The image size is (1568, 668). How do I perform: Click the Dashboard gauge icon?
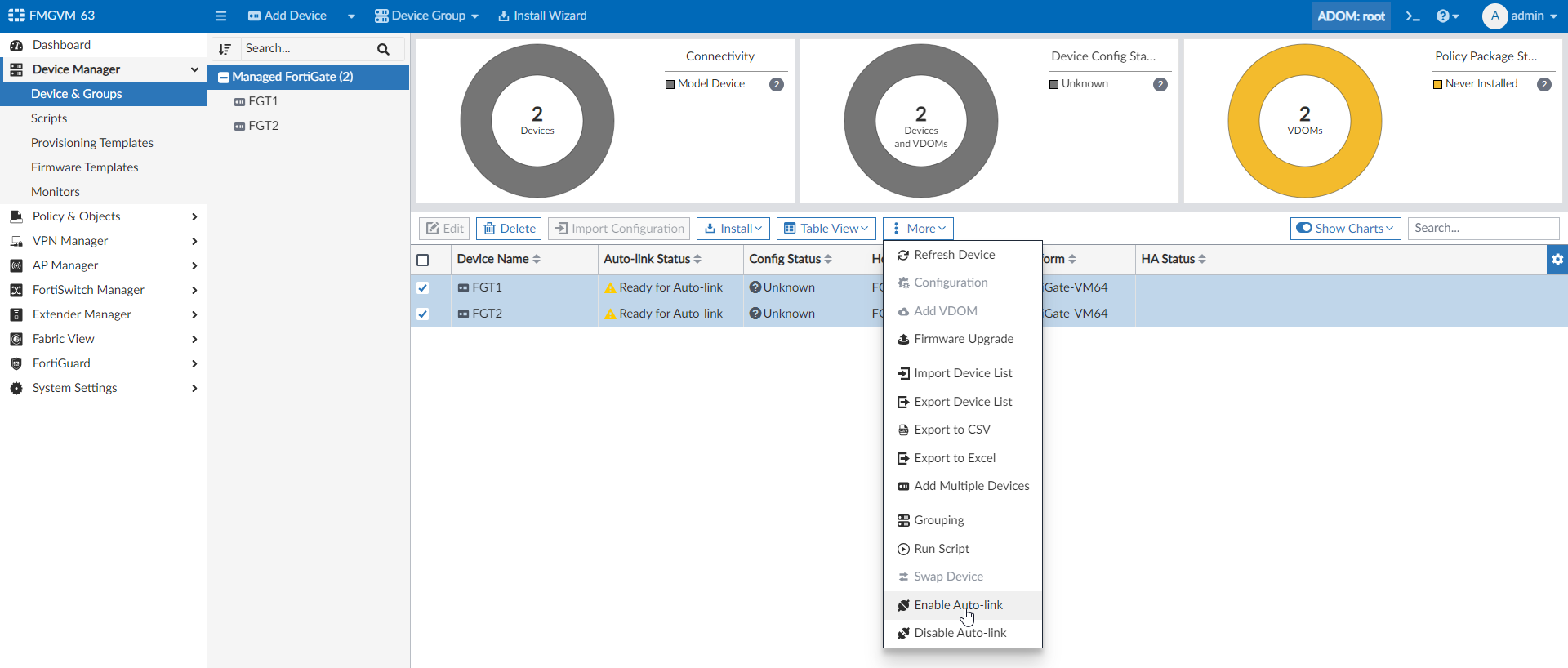point(16,45)
